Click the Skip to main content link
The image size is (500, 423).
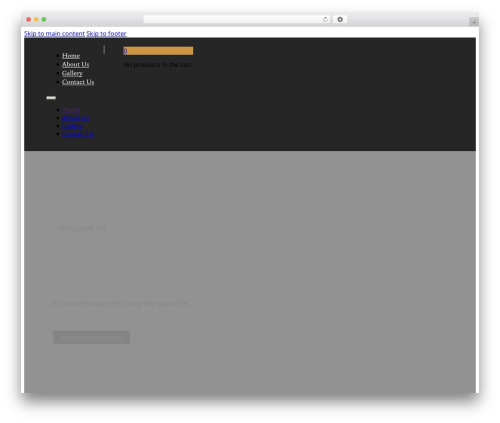click(54, 34)
